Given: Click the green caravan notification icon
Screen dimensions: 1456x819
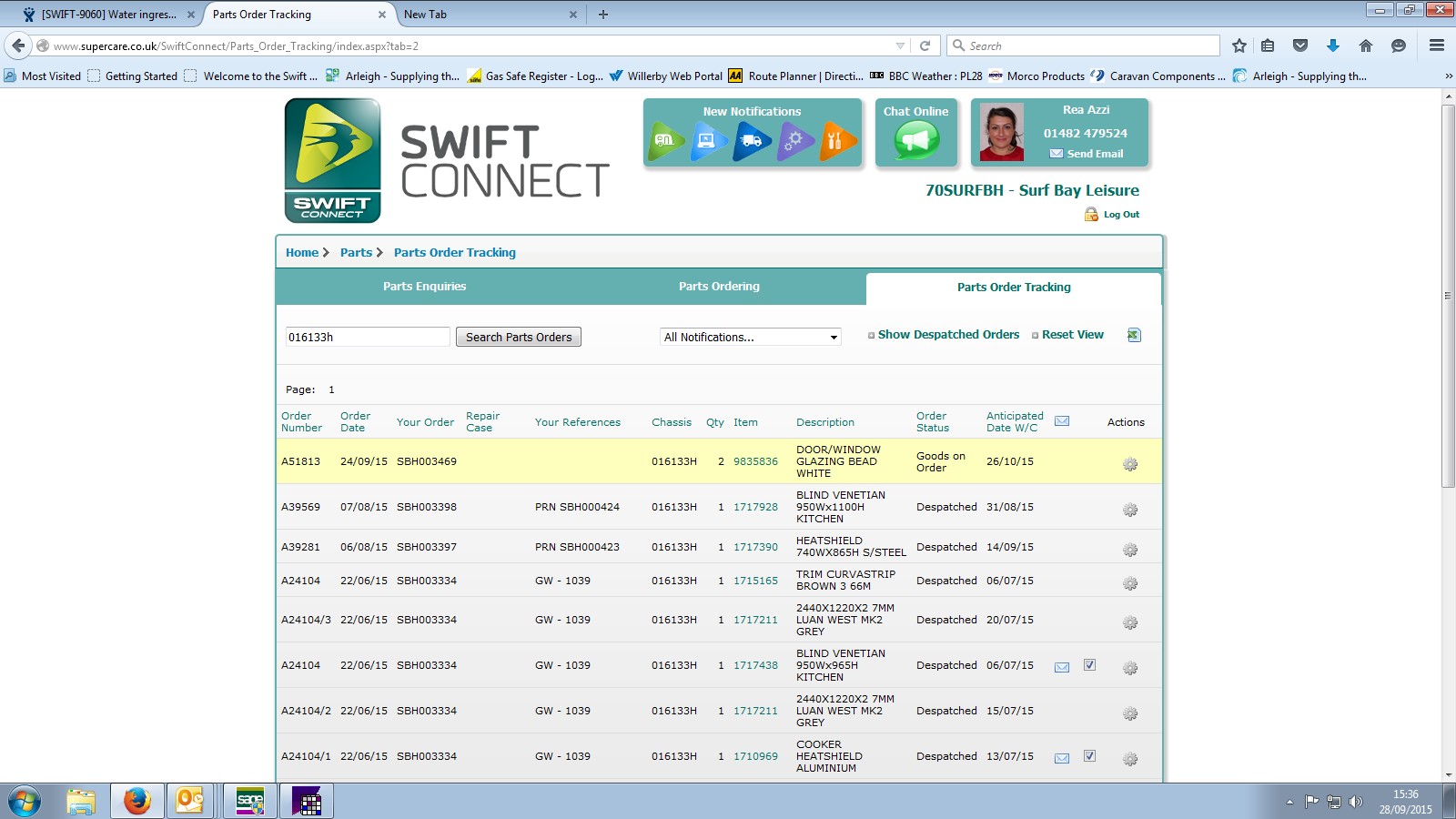Looking at the screenshot, I should 666,141.
